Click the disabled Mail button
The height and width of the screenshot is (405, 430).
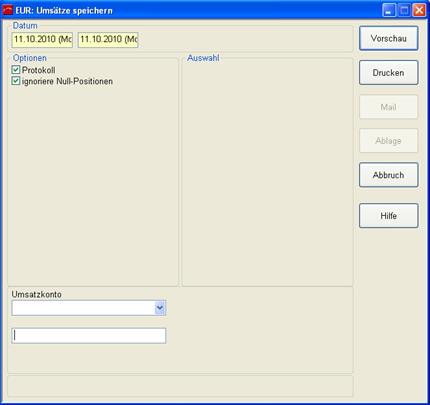pos(389,107)
